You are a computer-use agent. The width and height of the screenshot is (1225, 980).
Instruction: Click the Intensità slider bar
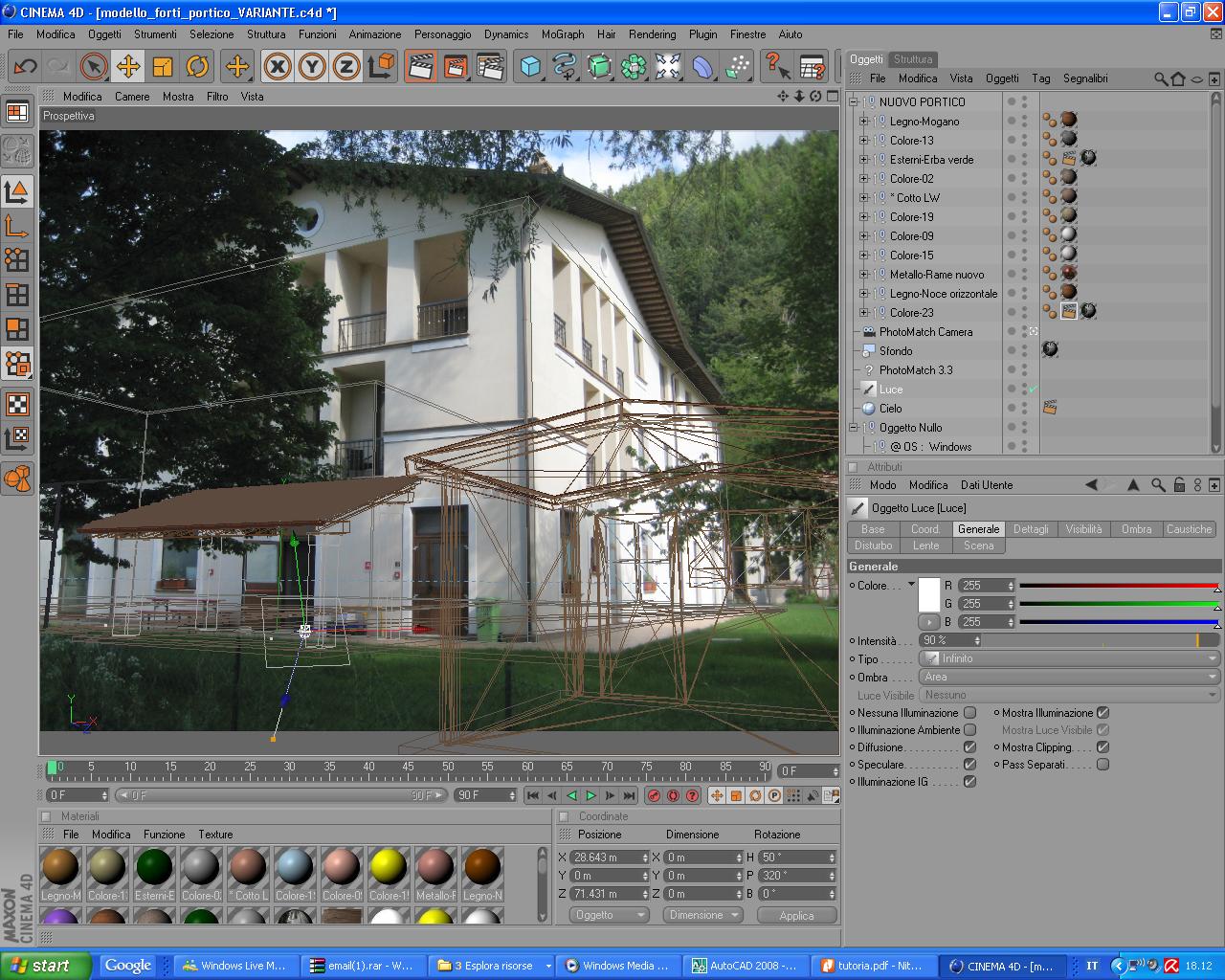(x=1101, y=640)
